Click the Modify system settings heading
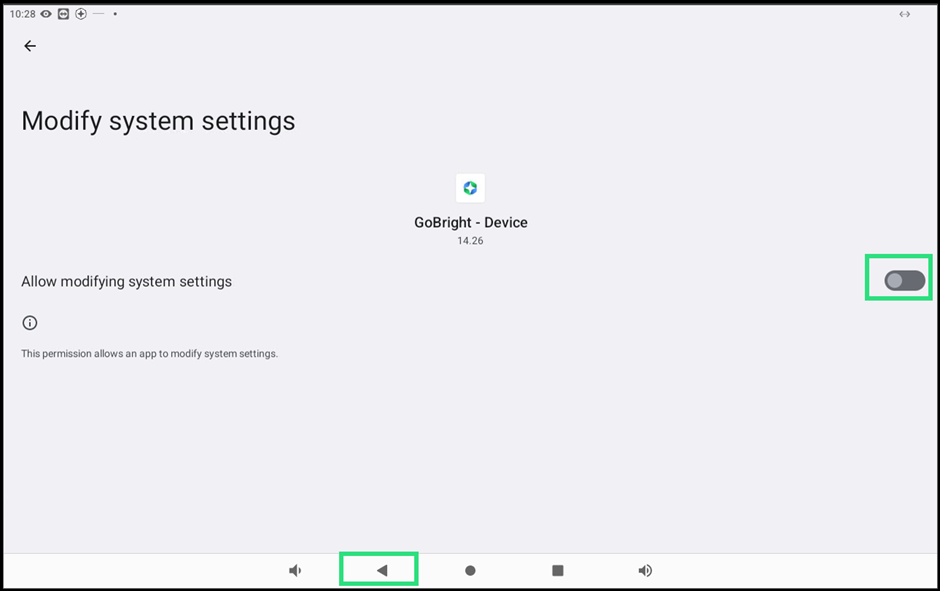This screenshot has width=940, height=591. (x=158, y=122)
